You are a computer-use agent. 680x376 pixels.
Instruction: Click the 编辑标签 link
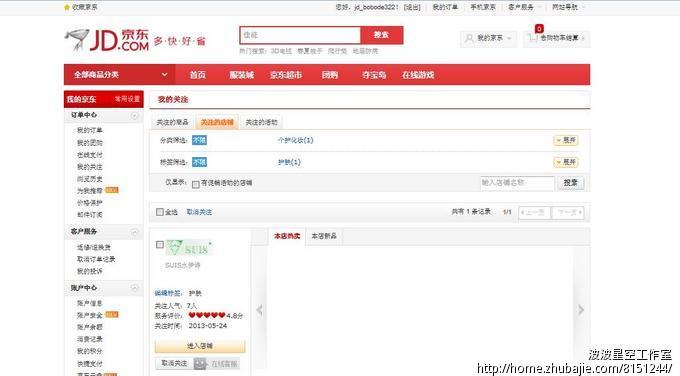(168, 294)
